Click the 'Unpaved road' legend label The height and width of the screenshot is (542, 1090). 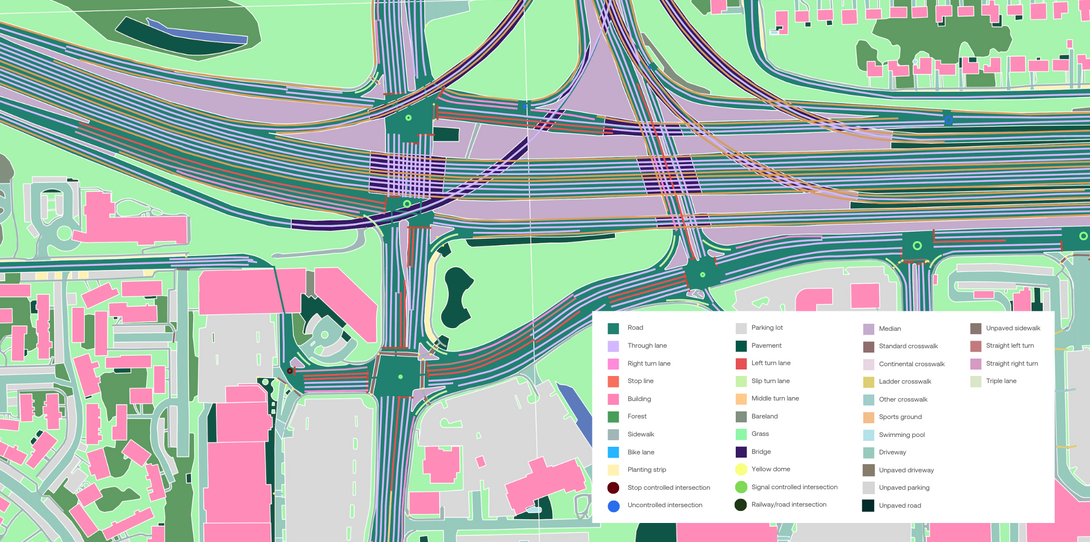900,506
